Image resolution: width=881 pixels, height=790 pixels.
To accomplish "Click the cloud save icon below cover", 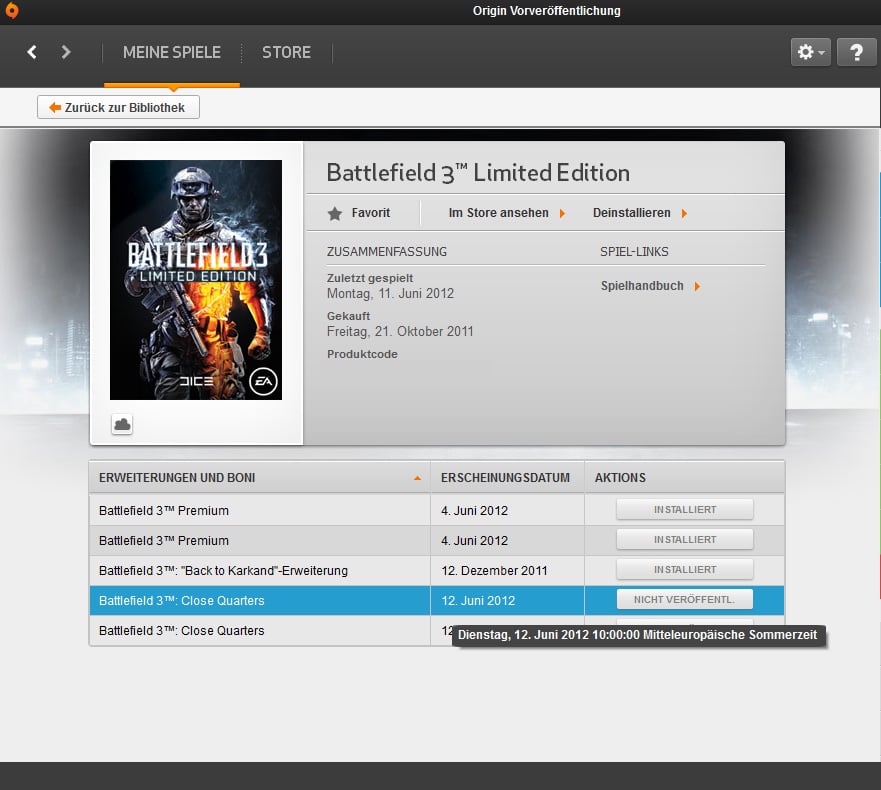I will tap(122, 425).
